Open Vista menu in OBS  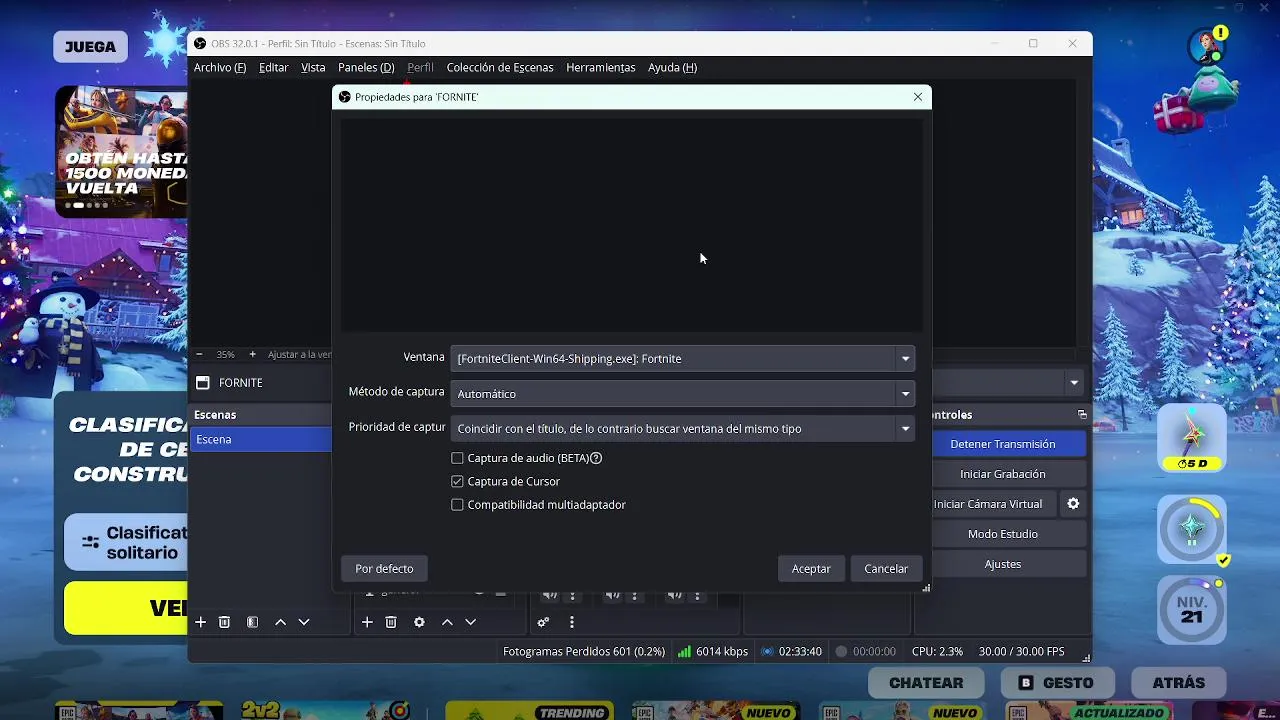(313, 67)
